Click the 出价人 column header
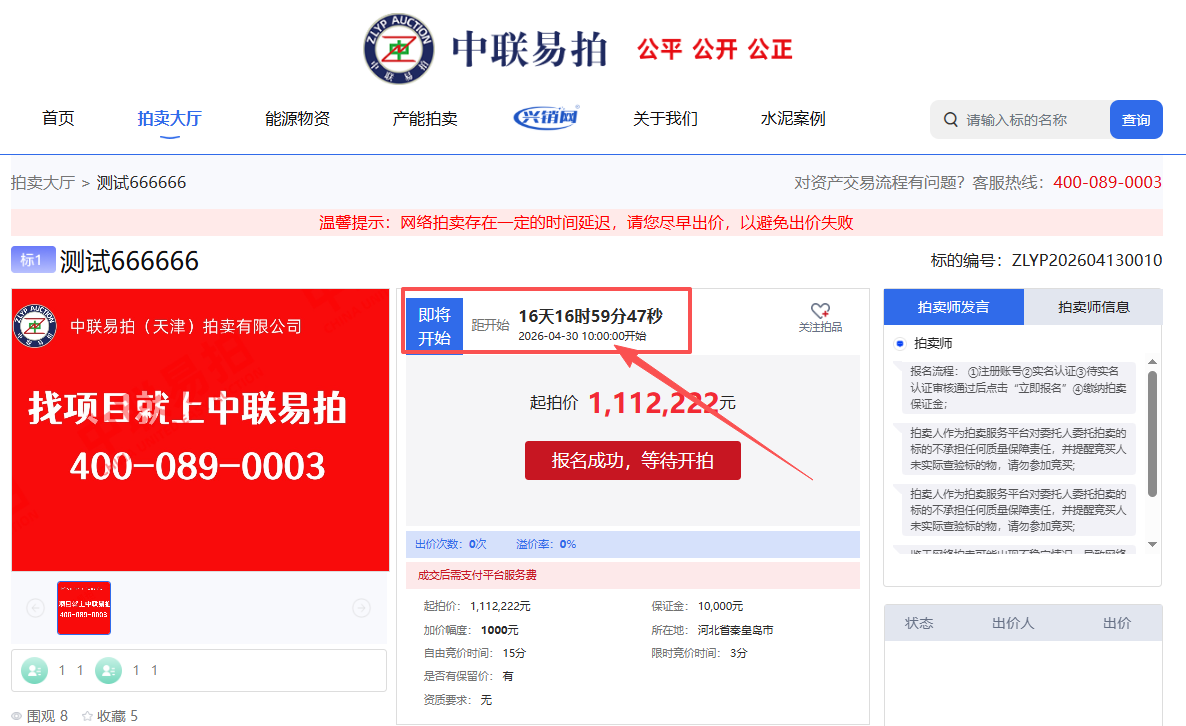This screenshot has height=726, width=1186. [x=1013, y=623]
